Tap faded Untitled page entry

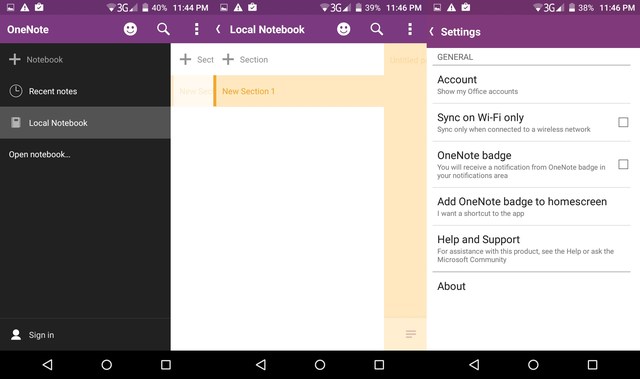click(407, 60)
